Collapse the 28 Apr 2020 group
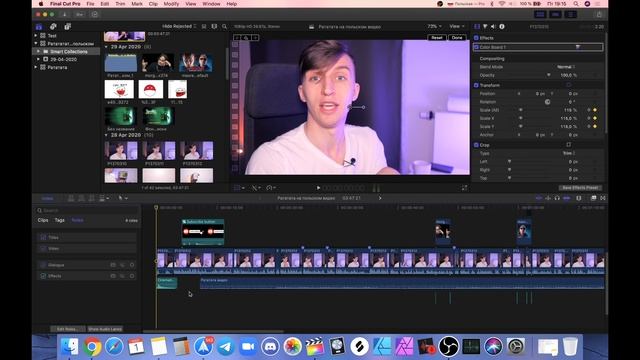The width and height of the screenshot is (640, 360). coord(106,135)
